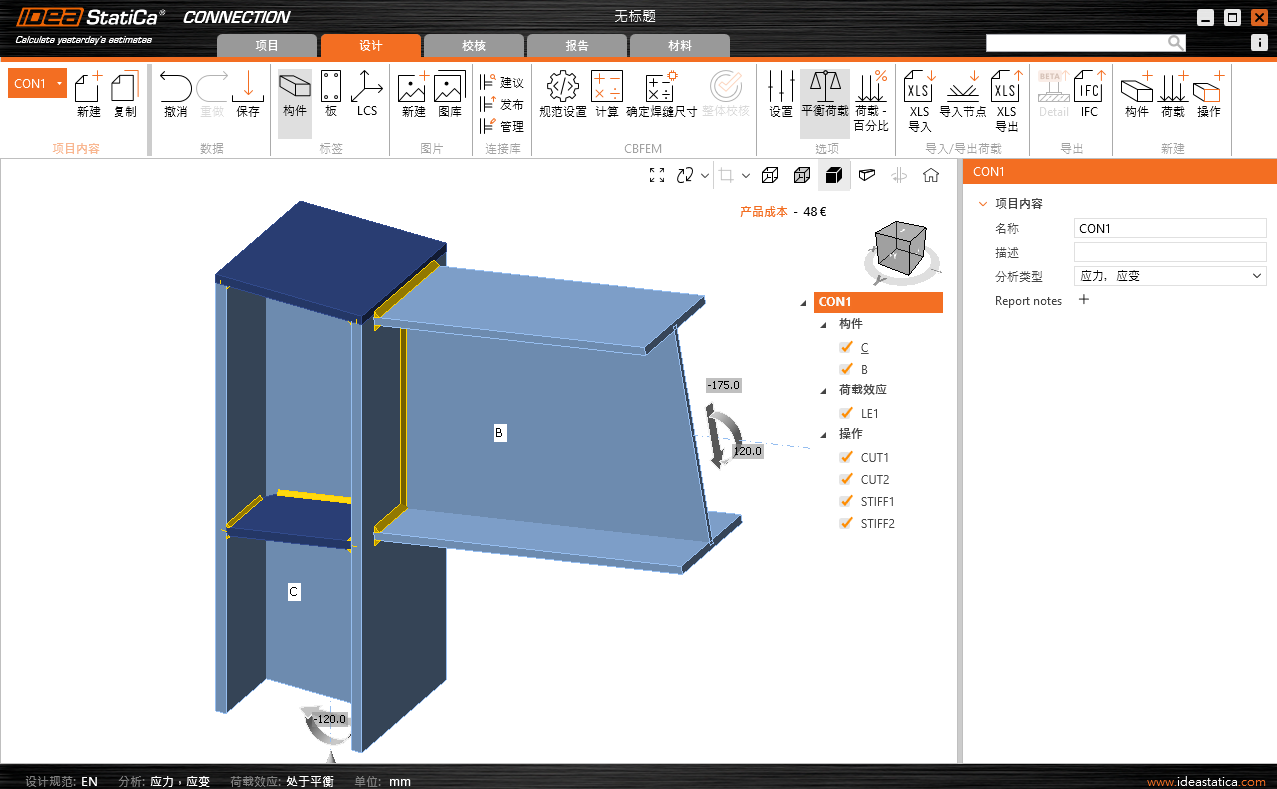Open the crop selection dropdown arrow
1277x789 pixels.
746,175
